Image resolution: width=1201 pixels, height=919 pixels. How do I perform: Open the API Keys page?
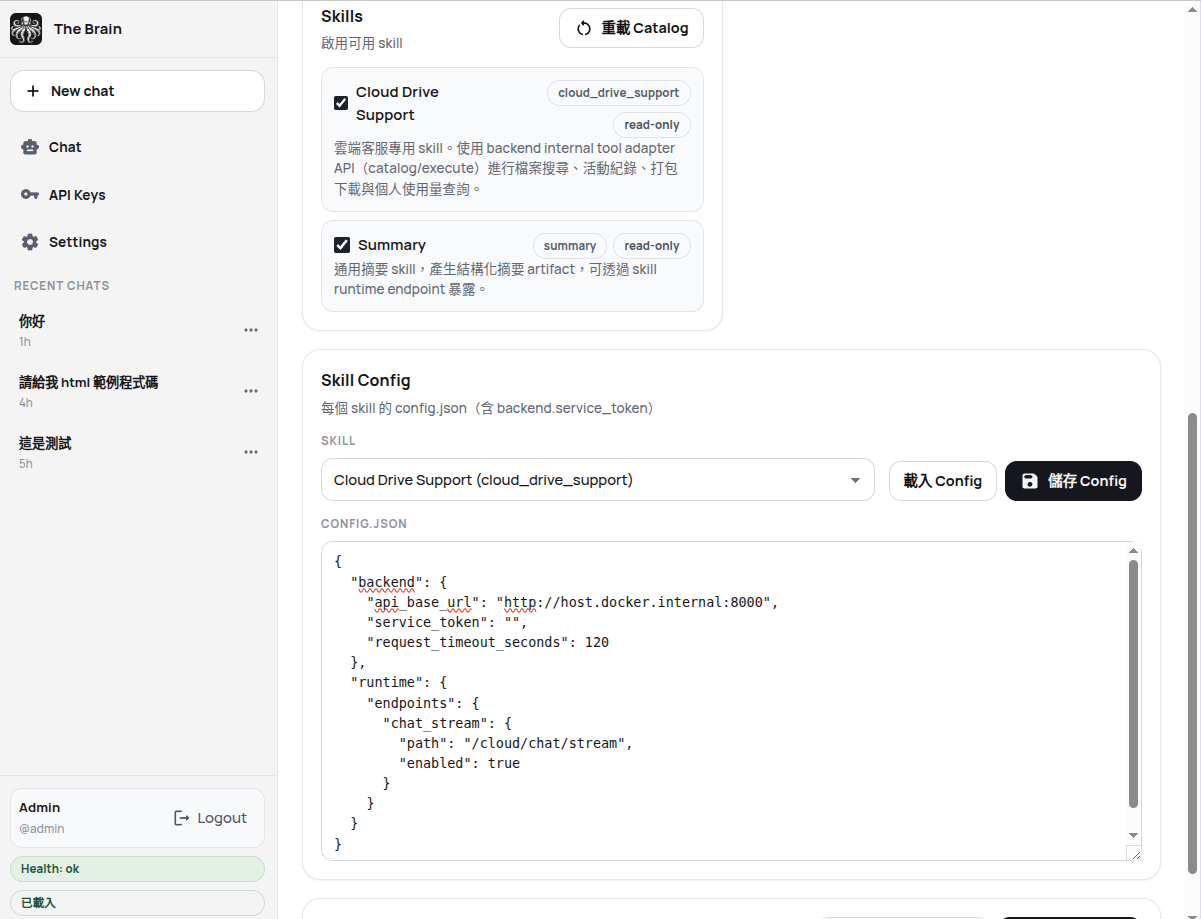click(138, 195)
